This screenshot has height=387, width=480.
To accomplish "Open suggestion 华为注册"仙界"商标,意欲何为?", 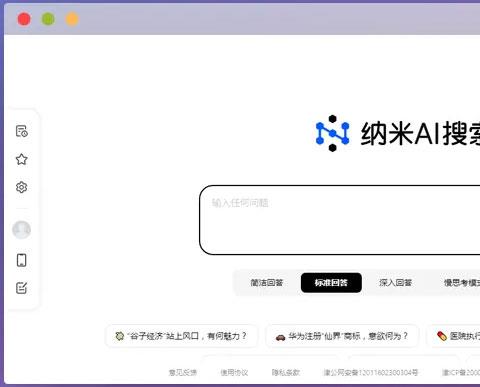I will 342,336.
